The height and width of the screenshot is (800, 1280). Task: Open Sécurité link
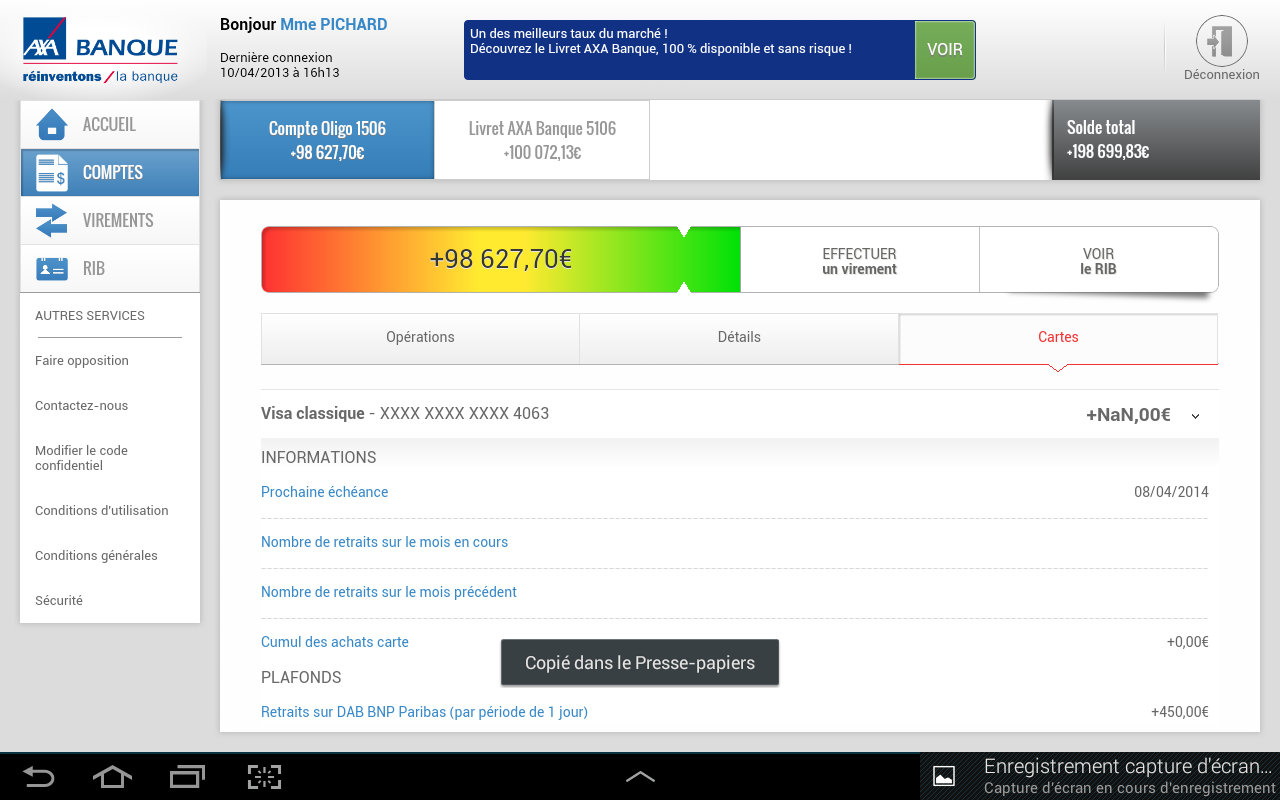(x=59, y=601)
